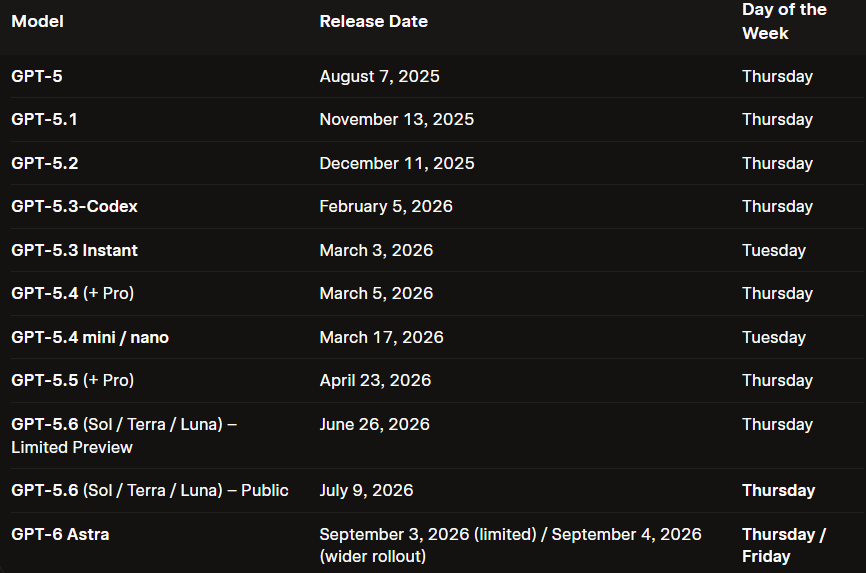866x573 pixels.
Task: Click the Model column header
Action: point(38,22)
